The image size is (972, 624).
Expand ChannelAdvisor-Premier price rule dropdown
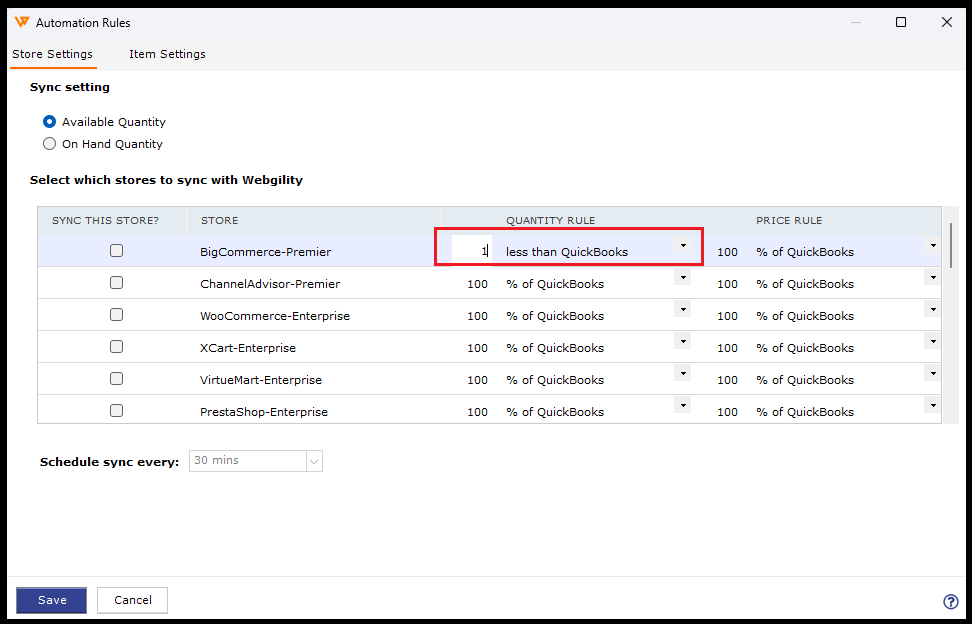pos(932,278)
